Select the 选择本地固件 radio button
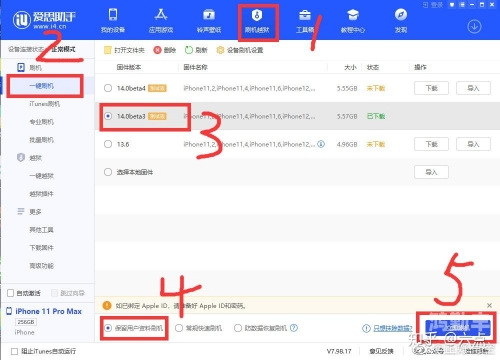This screenshot has width=500, height=360. coord(108,172)
